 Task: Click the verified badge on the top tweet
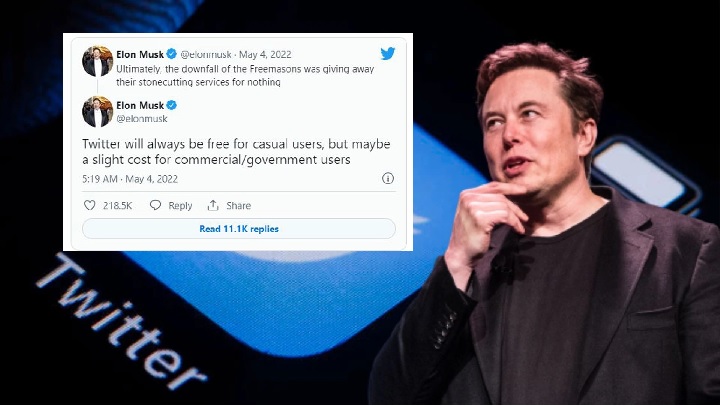172,54
